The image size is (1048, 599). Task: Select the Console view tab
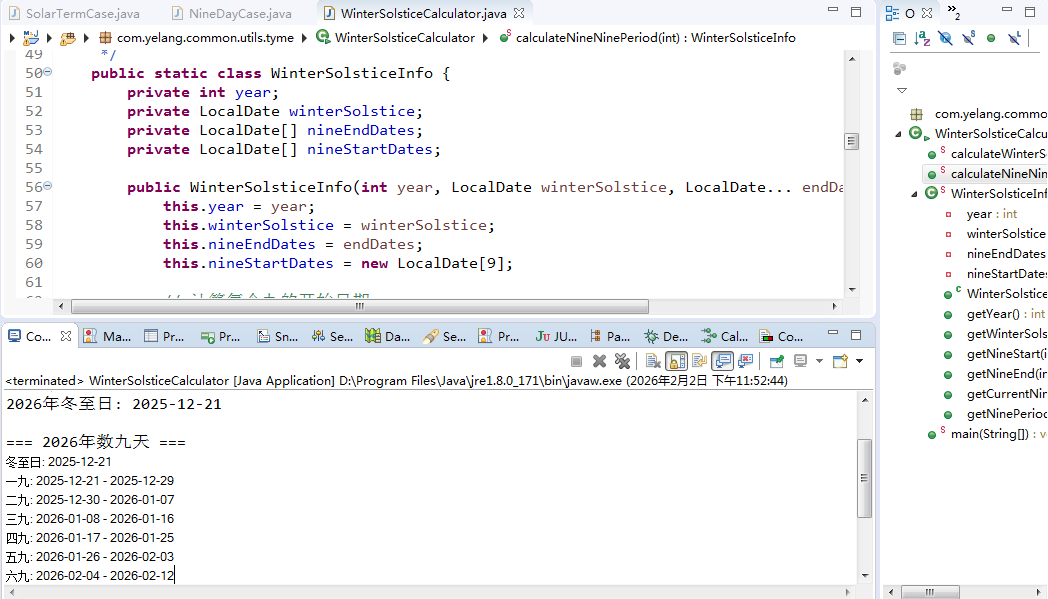pyautogui.click(x=29, y=336)
